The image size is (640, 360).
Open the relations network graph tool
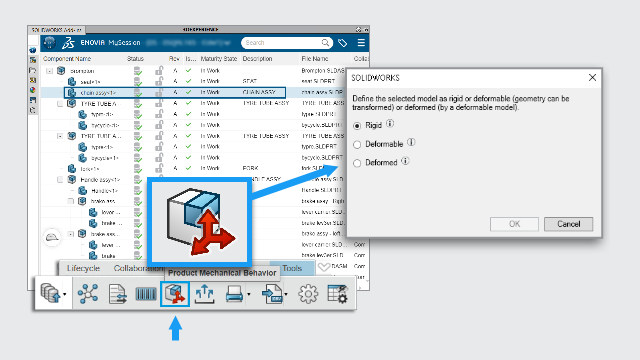coord(88,294)
